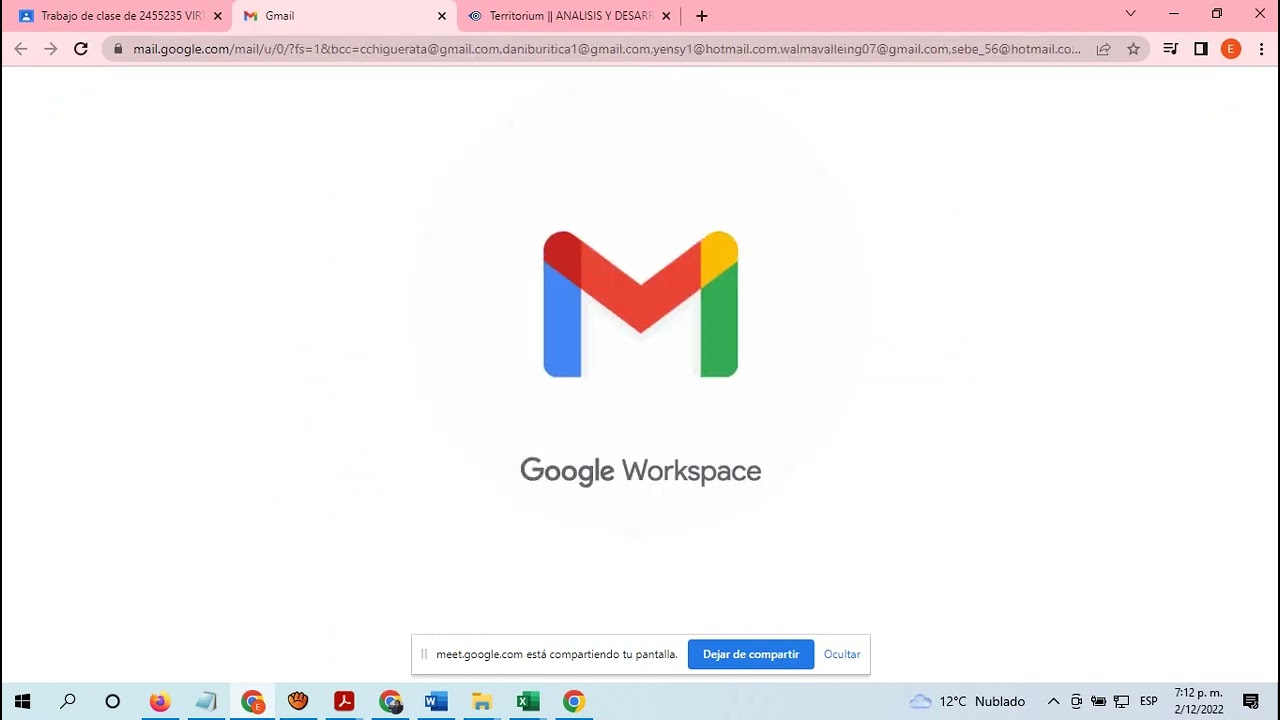The height and width of the screenshot is (720, 1280).
Task: Switch to the Trabajo de clase tab
Action: coord(119,16)
